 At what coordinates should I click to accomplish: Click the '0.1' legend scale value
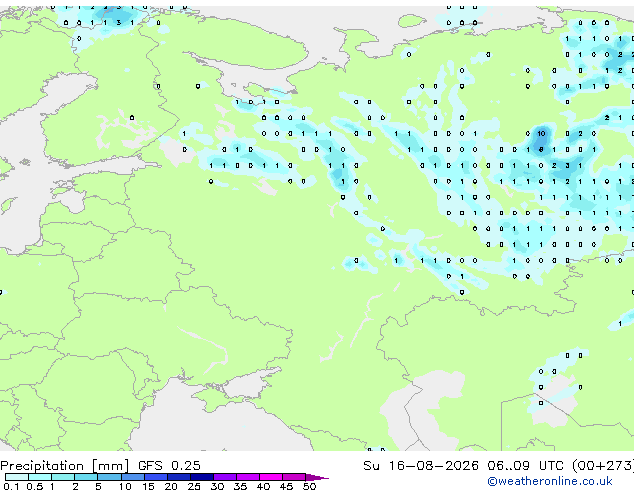click(x=11, y=486)
